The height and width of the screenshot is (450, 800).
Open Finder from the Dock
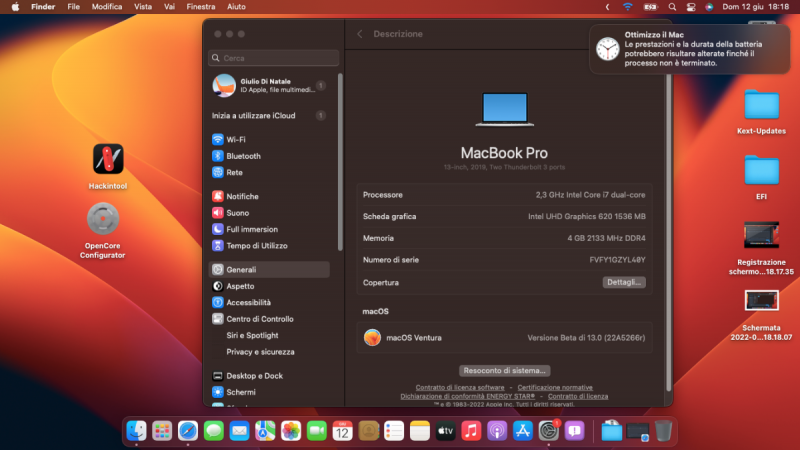point(136,431)
